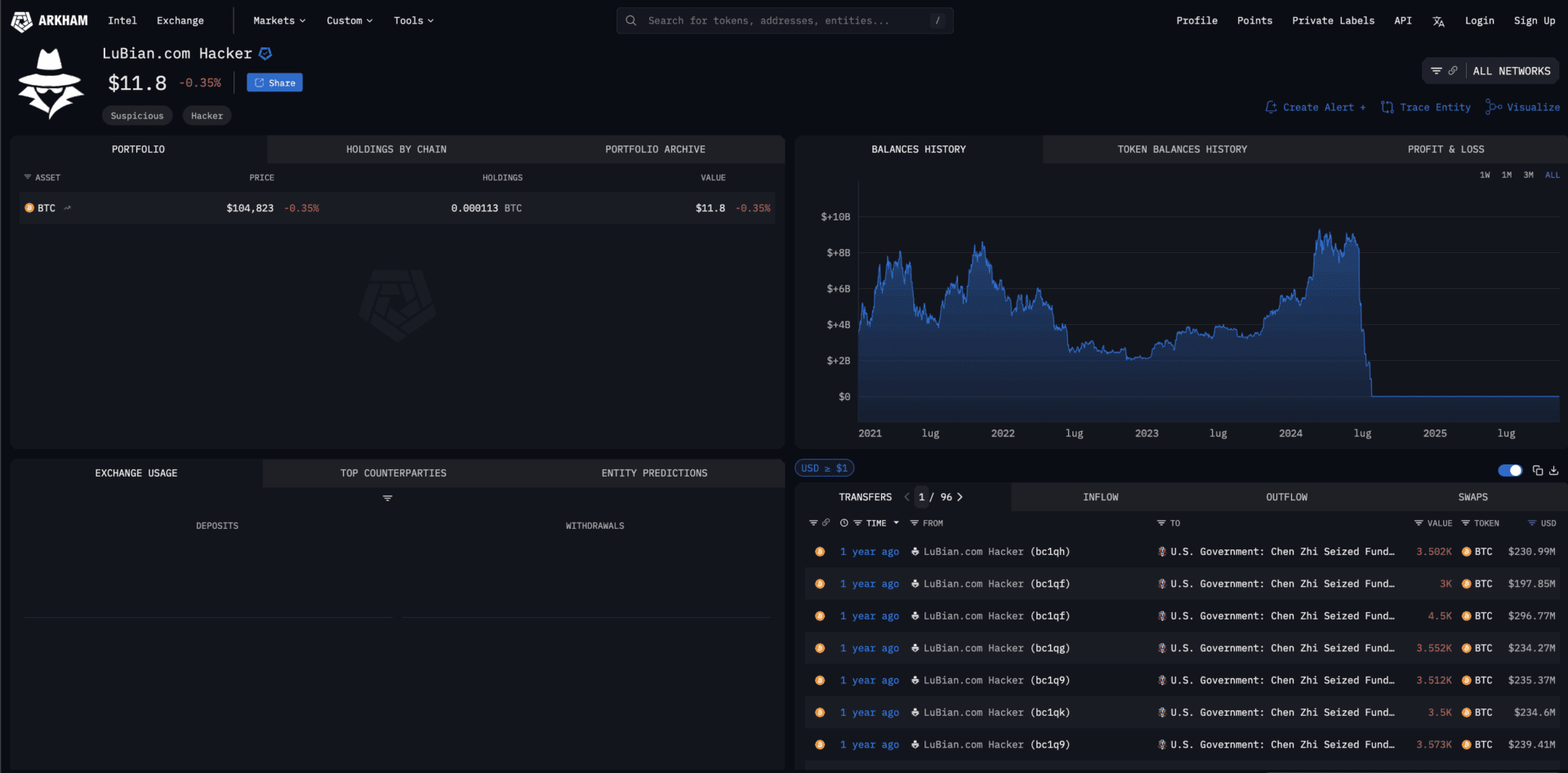Screen dimensions: 1568x773
Task: Click the verified badge next to LuBian.com Hacker
Action: coord(265,54)
